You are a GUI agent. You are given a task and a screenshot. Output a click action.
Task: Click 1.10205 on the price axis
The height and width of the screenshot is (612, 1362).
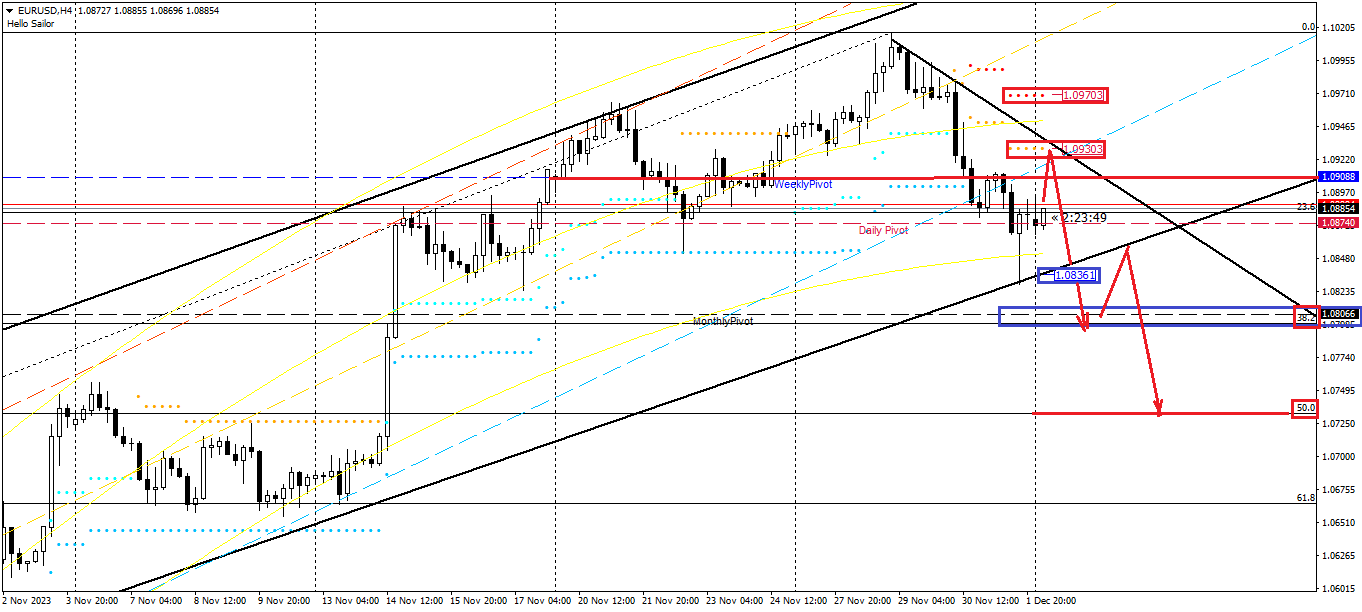(x=1339, y=27)
